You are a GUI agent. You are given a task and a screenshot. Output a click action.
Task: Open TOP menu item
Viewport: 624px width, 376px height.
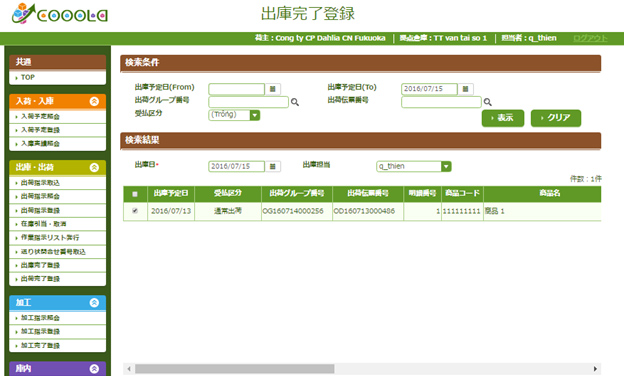pos(58,78)
